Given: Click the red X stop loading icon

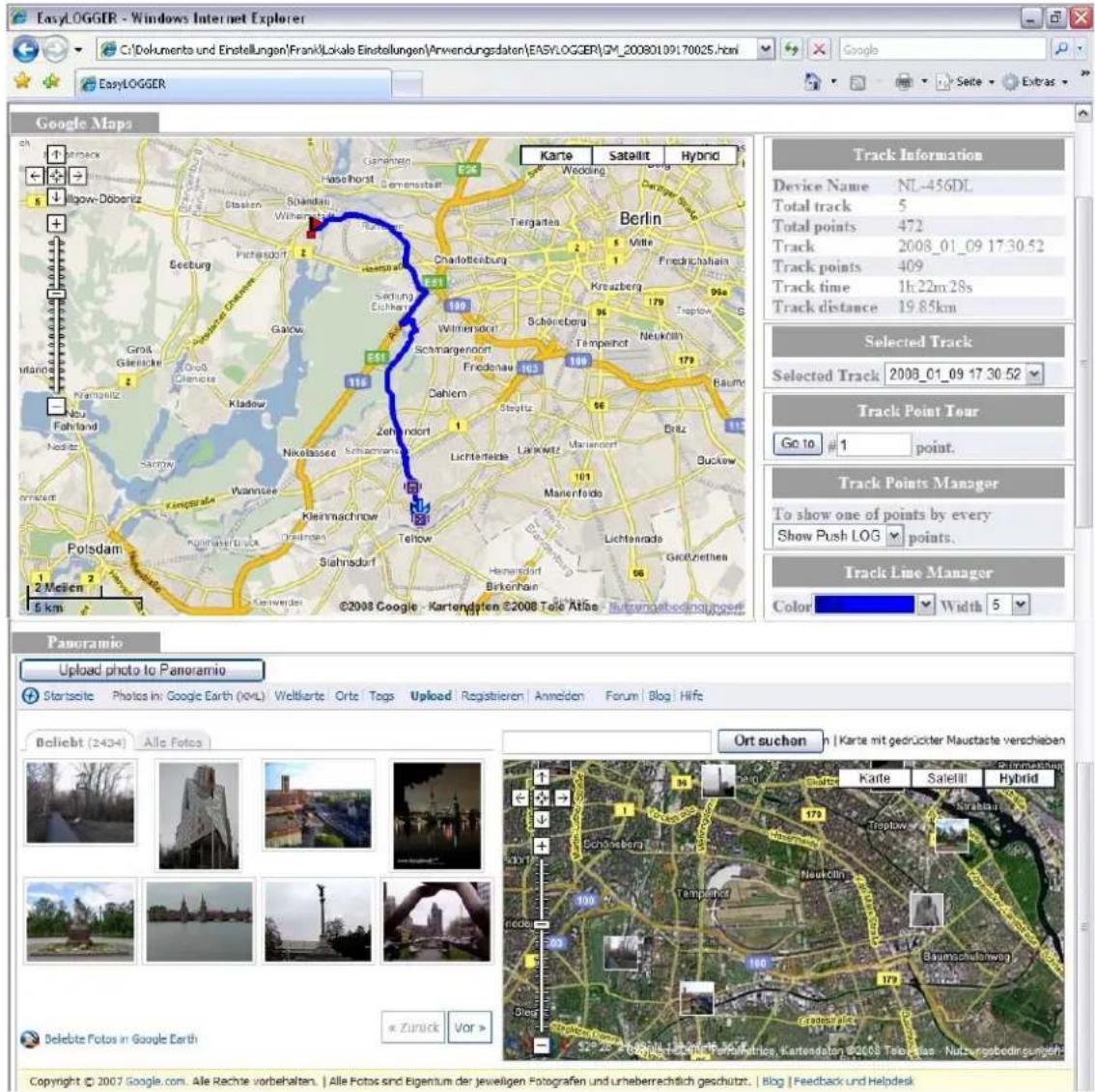Looking at the screenshot, I should coord(819,49).
